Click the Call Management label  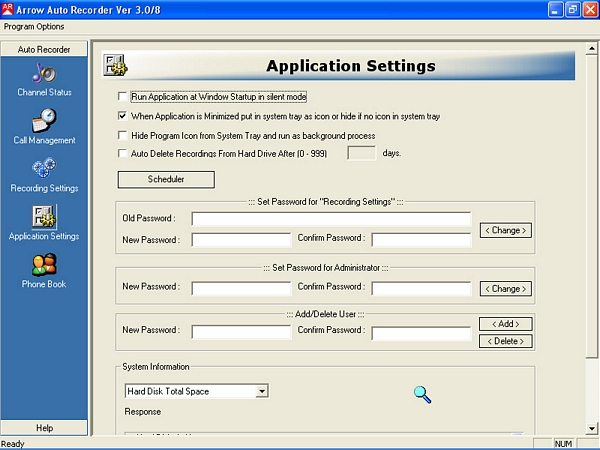pos(44,140)
